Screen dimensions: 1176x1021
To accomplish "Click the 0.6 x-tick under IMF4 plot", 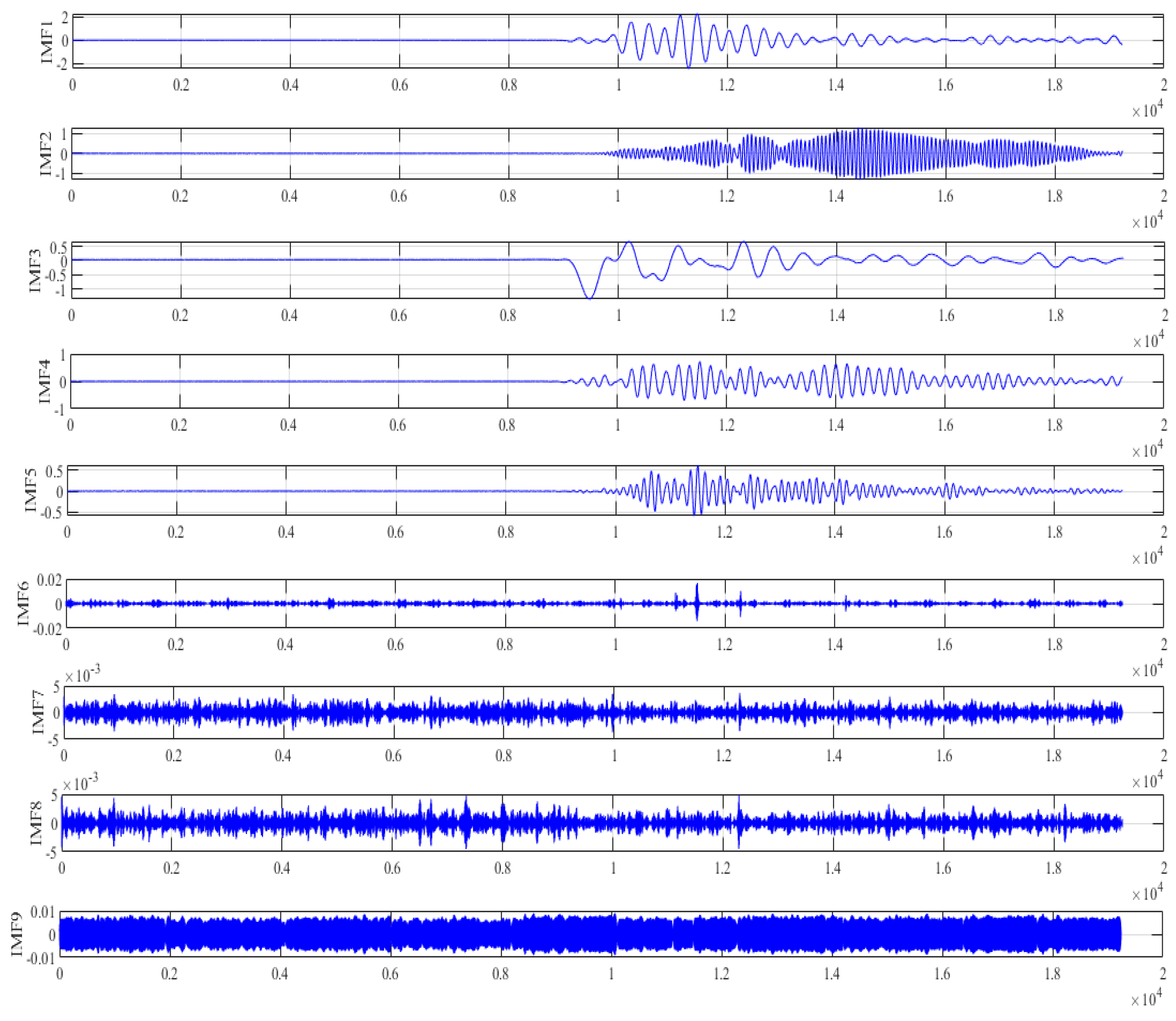I will click(397, 425).
